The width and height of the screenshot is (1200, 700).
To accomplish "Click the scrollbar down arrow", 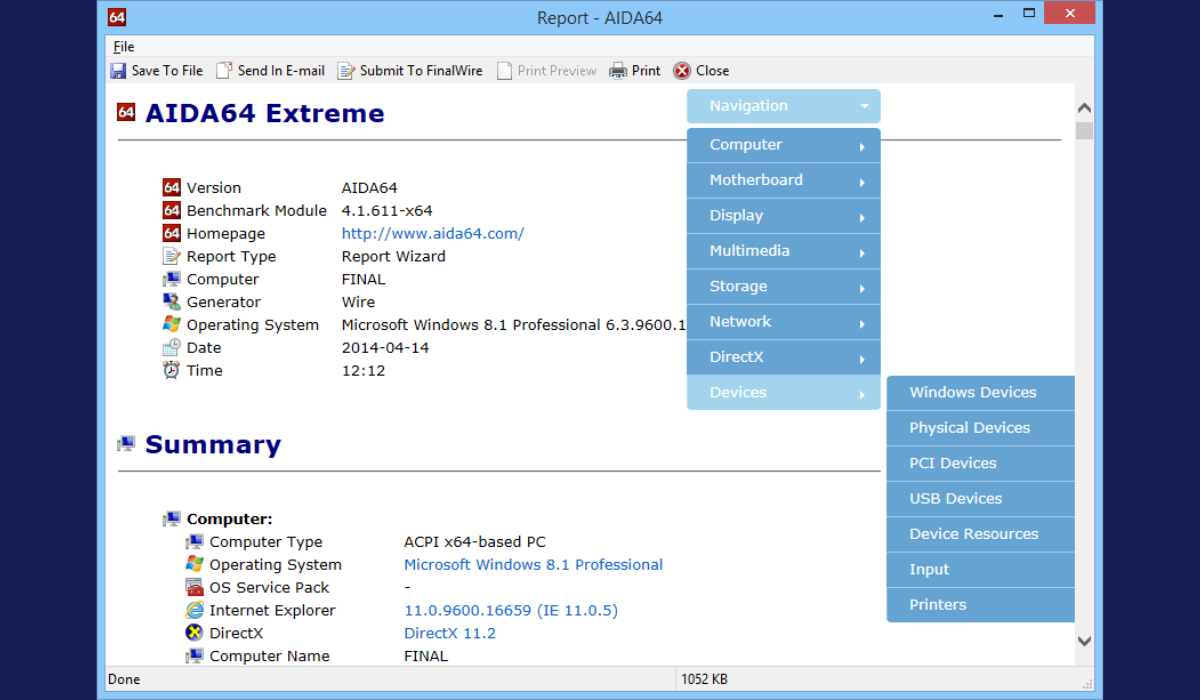I will pyautogui.click(x=1084, y=641).
